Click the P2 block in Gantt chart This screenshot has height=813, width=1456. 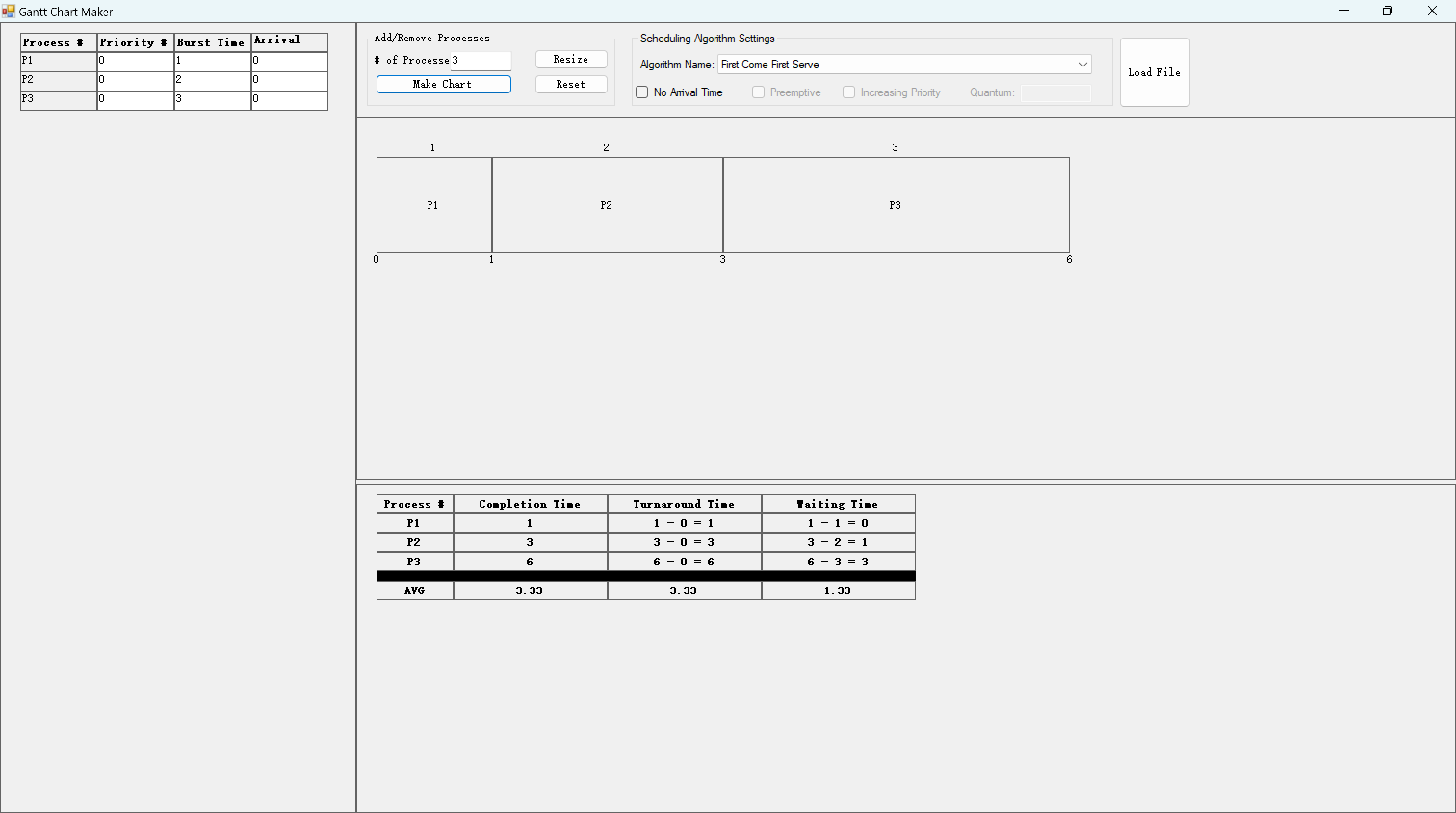(607, 205)
